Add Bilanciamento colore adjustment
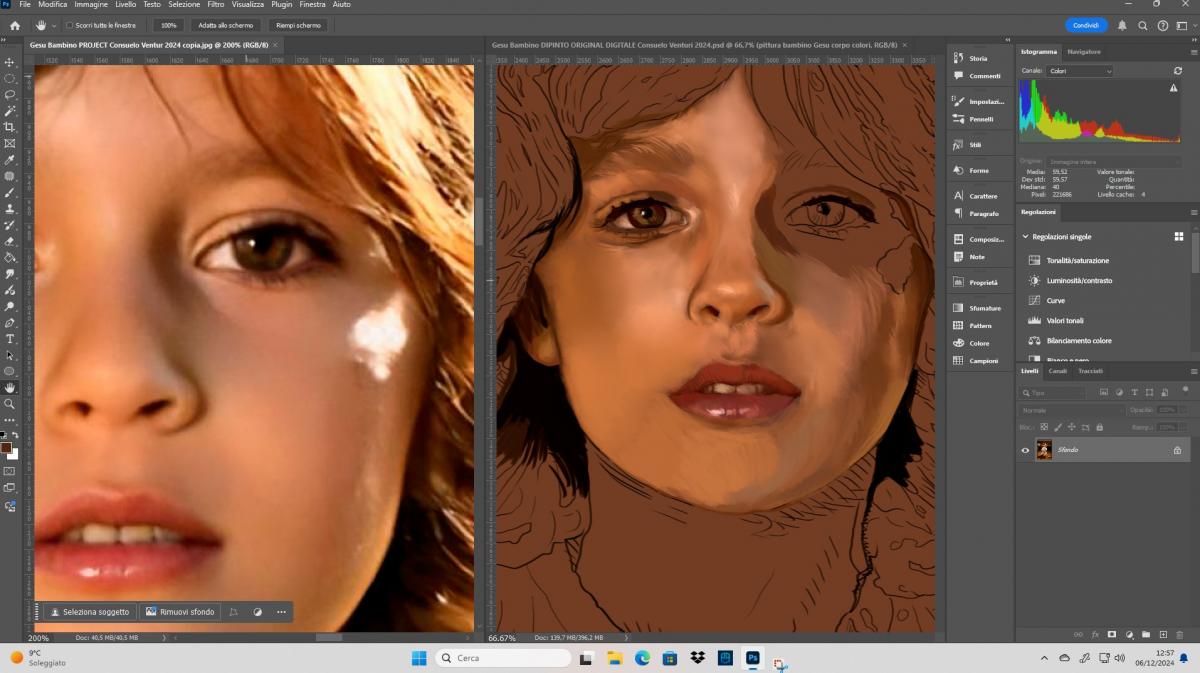 [1070, 340]
